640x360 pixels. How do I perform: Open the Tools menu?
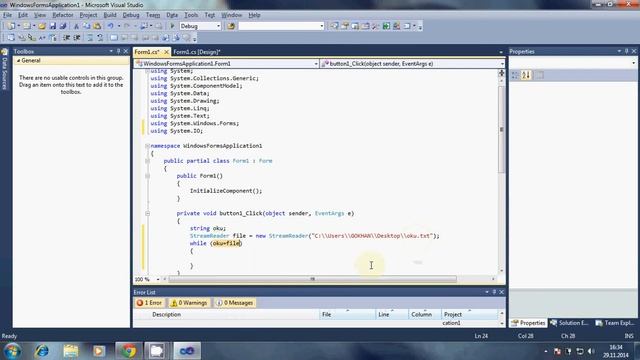pyautogui.click(x=191, y=15)
